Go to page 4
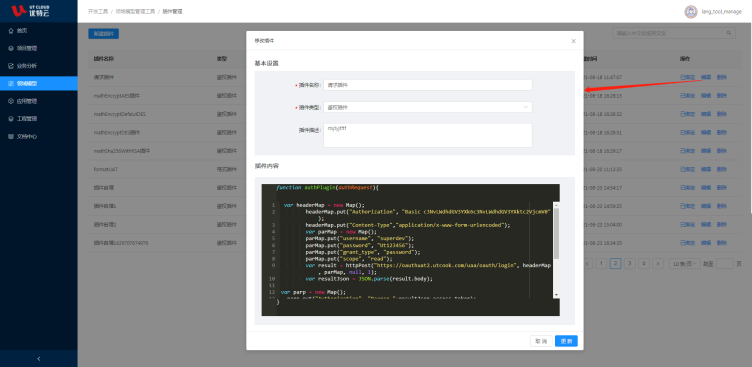 [644, 263]
